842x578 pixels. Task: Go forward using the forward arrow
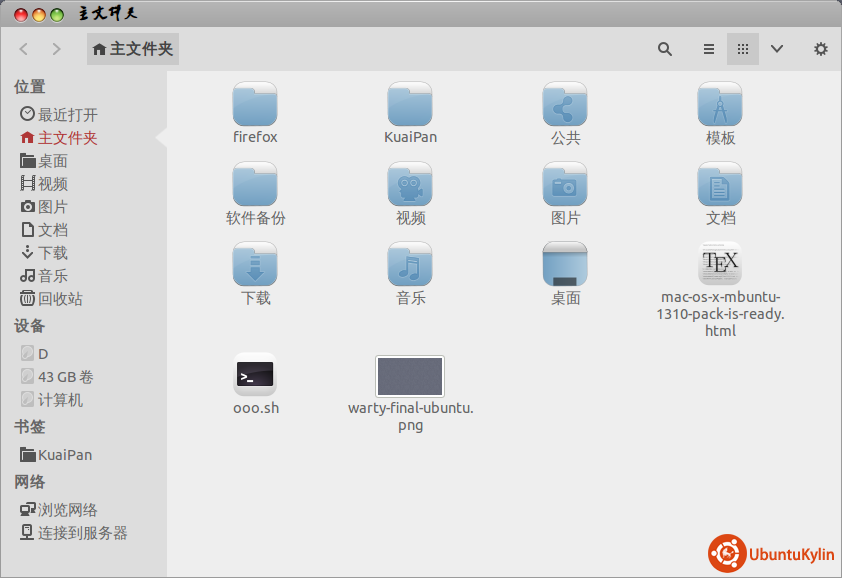pyautogui.click(x=56, y=49)
